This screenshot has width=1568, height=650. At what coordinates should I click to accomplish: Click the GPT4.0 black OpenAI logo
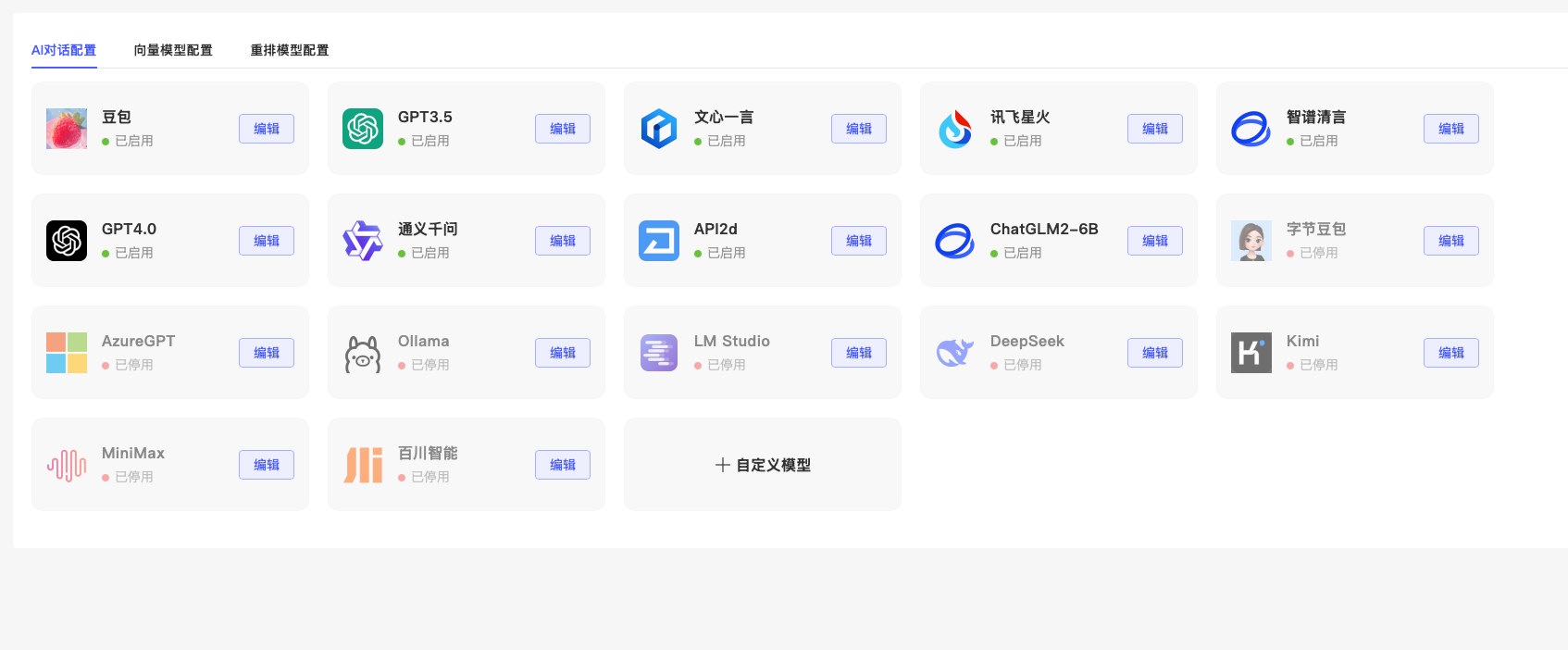click(x=67, y=241)
